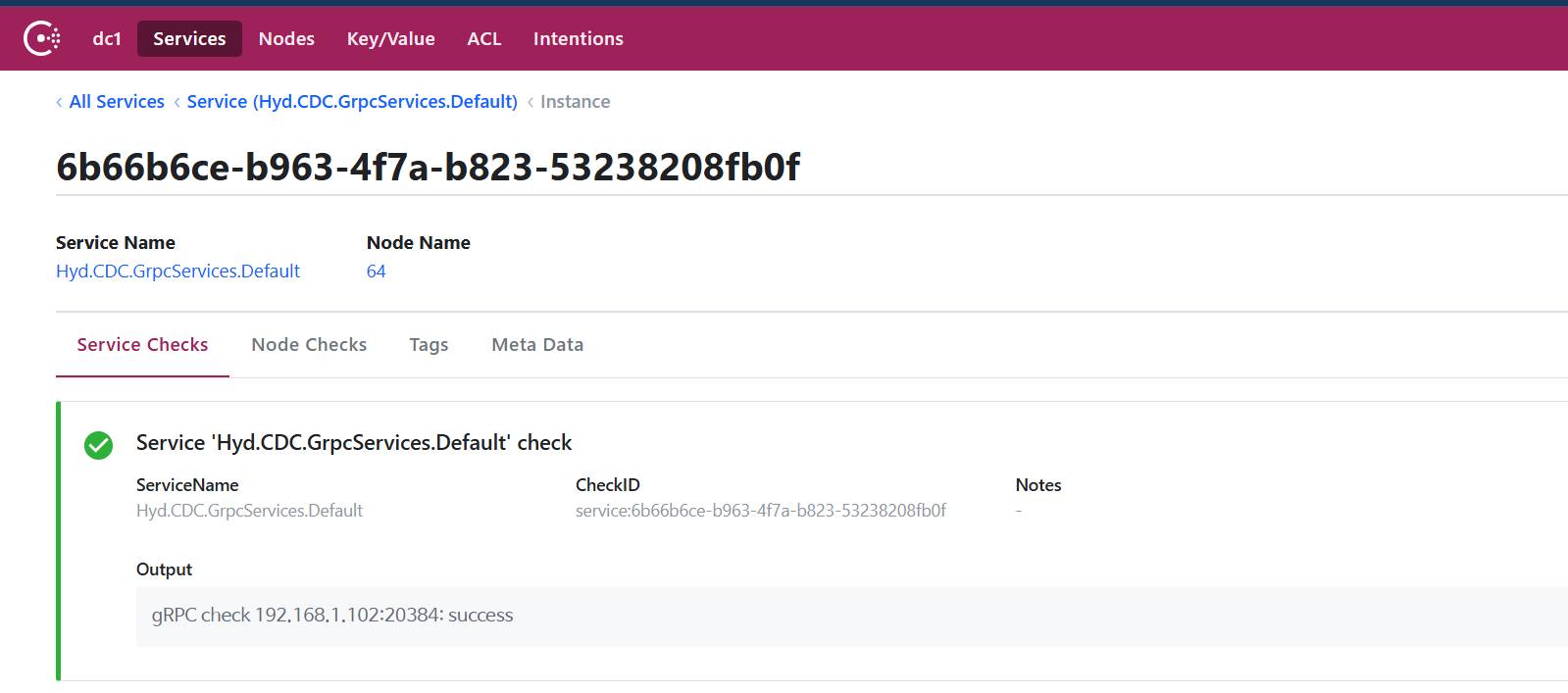The height and width of the screenshot is (693, 1568).
Task: Navigate to the ACL section
Action: click(x=483, y=38)
